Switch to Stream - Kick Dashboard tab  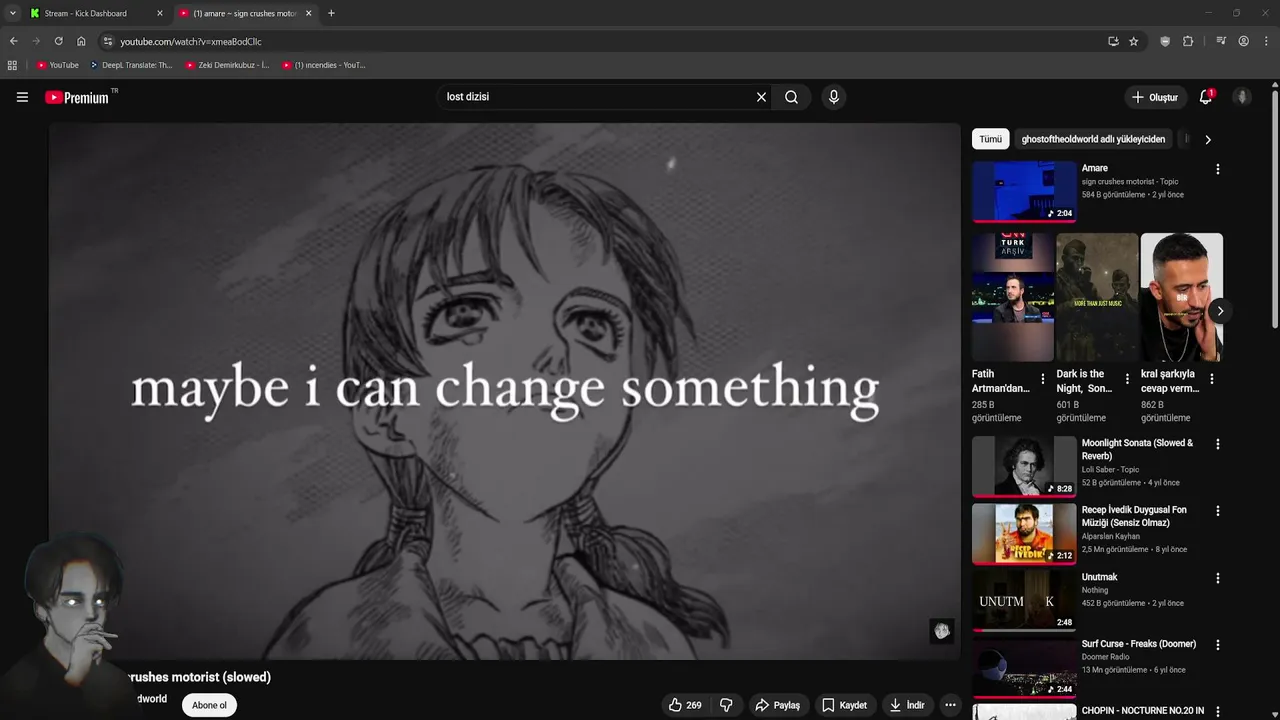click(96, 13)
